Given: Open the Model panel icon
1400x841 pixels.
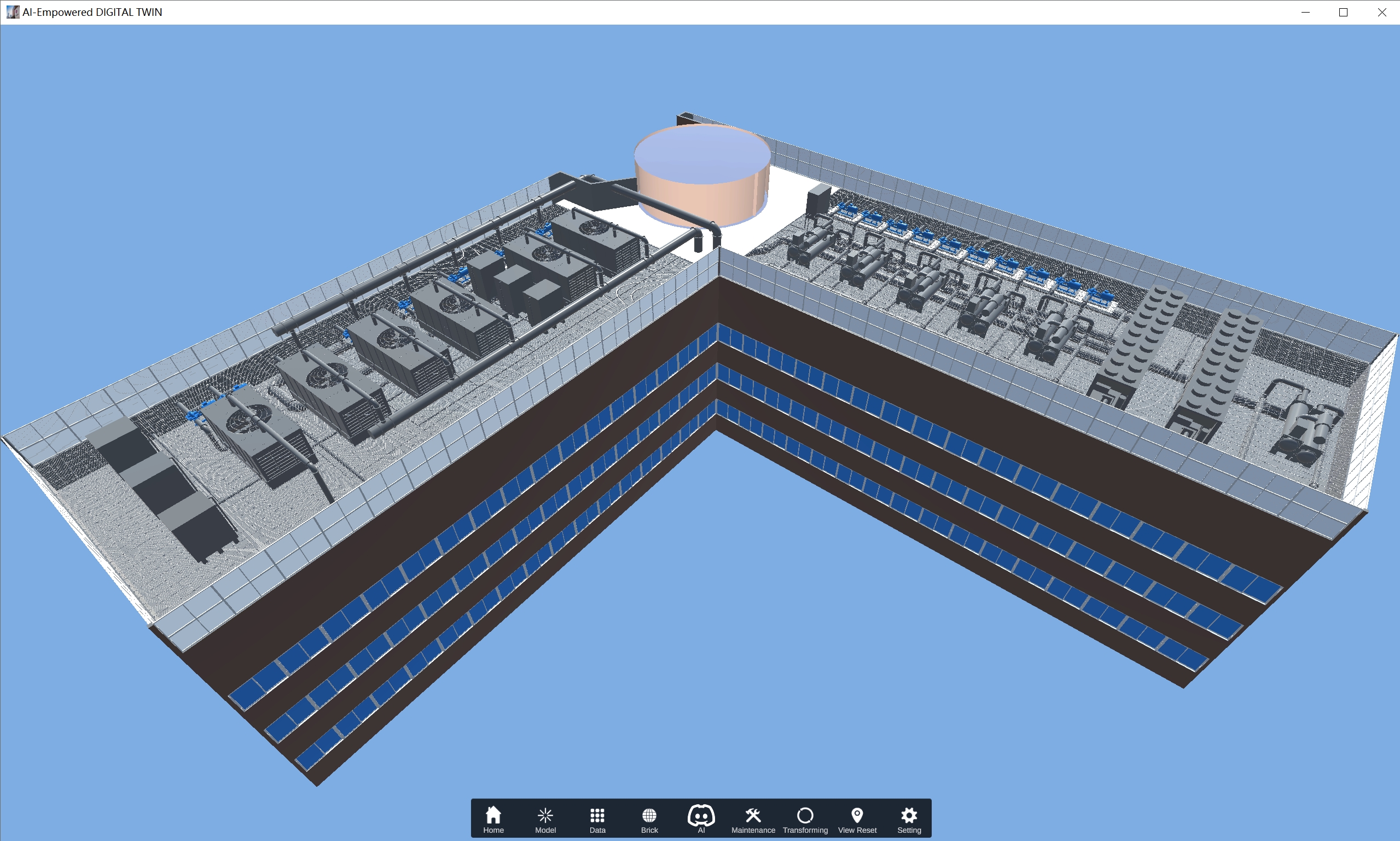Looking at the screenshot, I should click(545, 819).
